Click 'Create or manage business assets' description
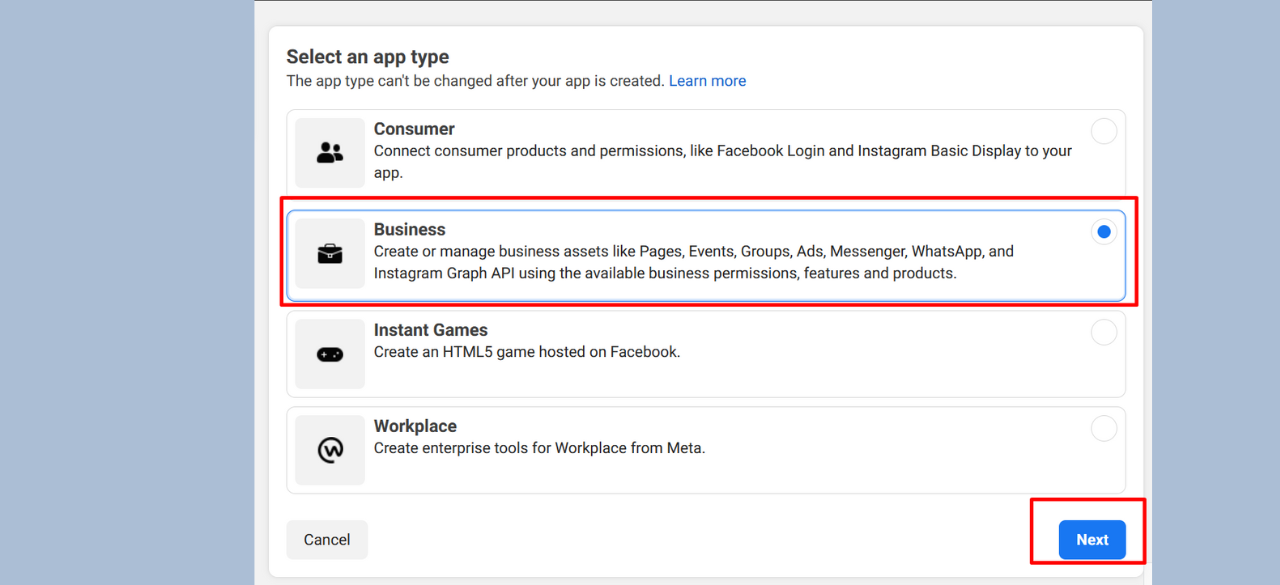The width and height of the screenshot is (1280, 585). pos(694,262)
